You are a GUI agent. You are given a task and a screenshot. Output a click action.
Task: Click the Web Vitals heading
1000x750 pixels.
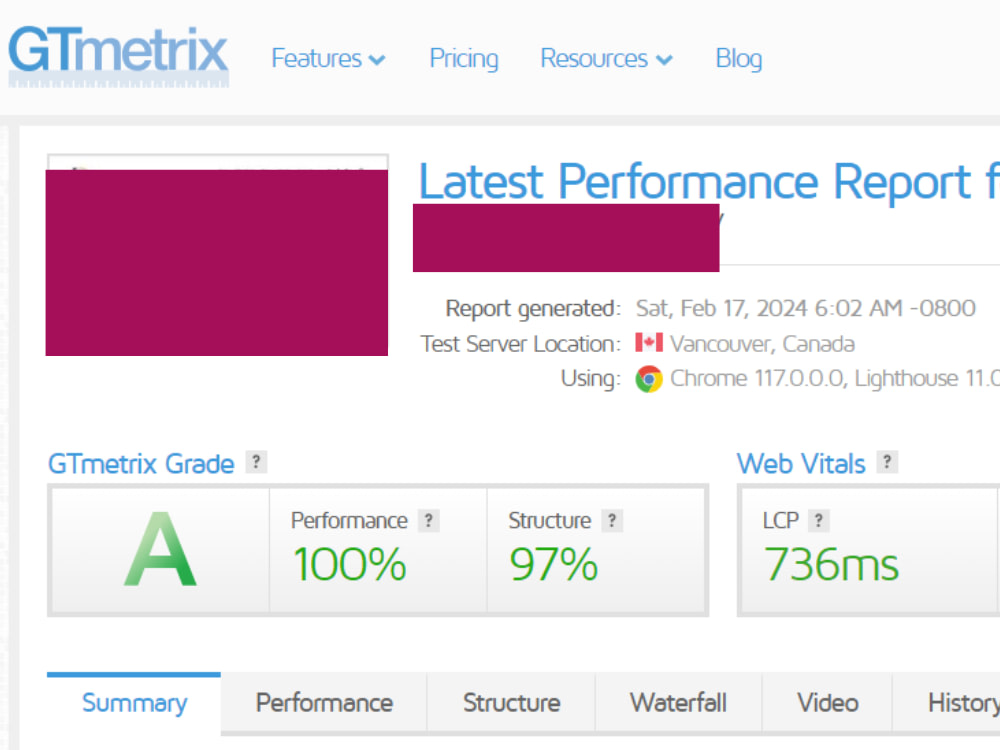[801, 464]
